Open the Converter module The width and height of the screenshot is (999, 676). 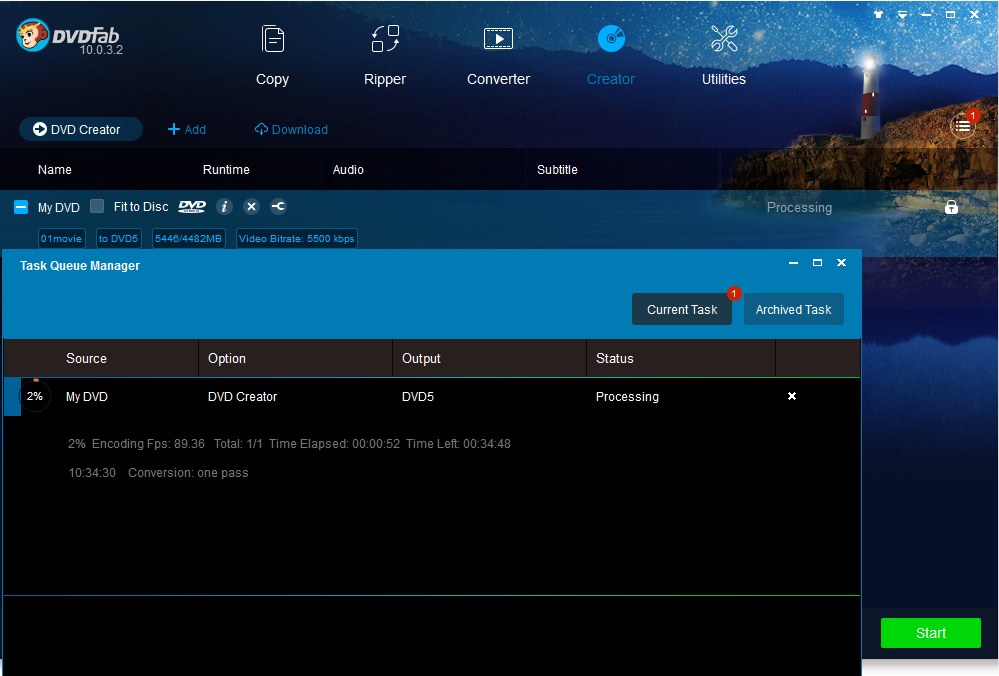click(498, 56)
